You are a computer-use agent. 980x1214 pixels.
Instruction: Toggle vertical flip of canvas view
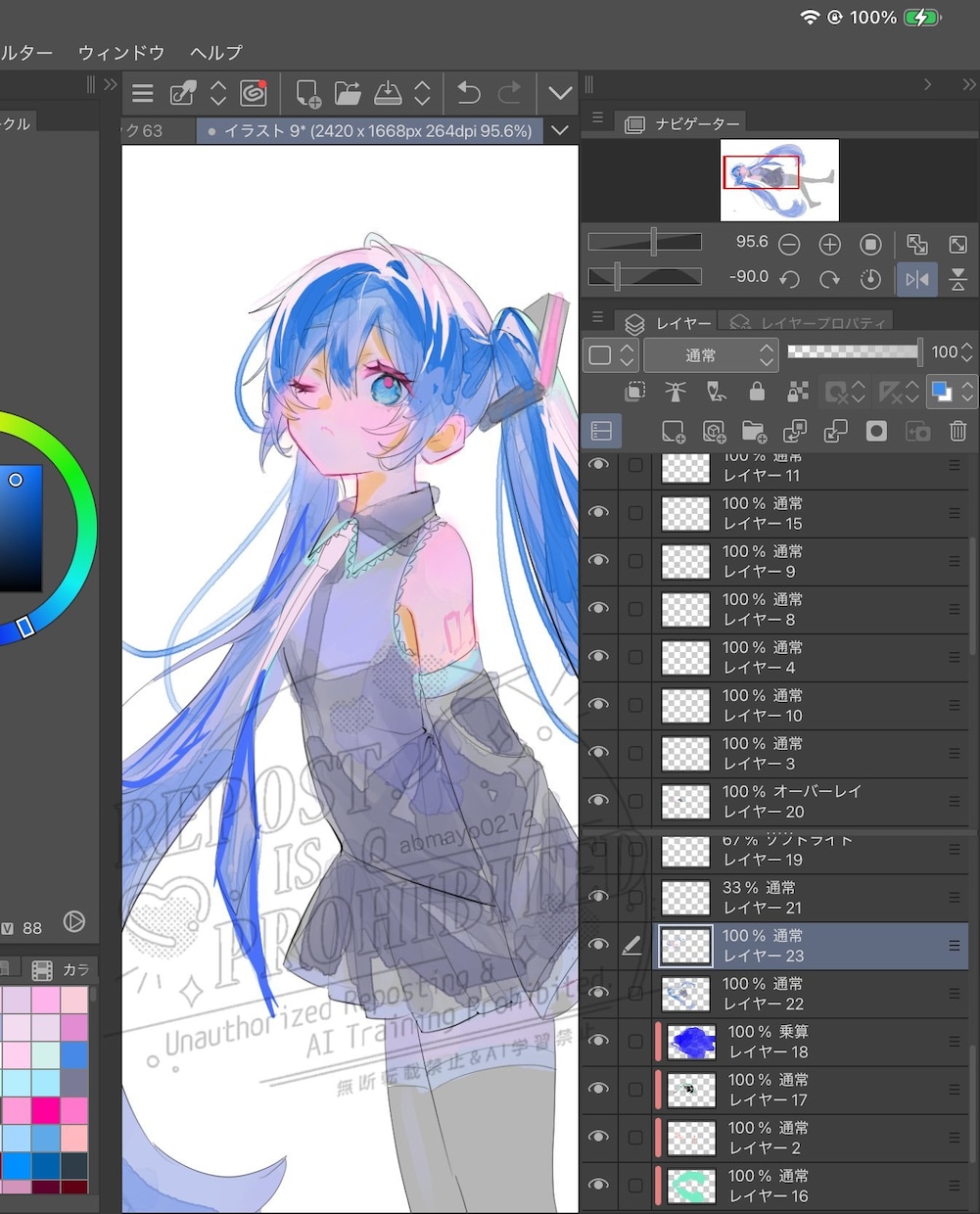(958, 280)
